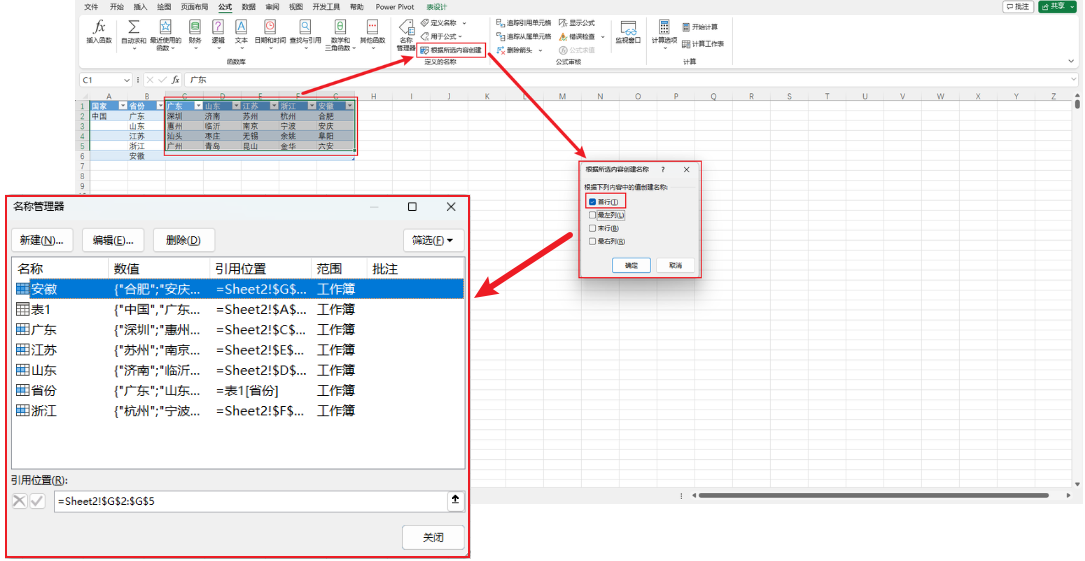
Task: Click the 批注 button at top right
Action: click(x=1018, y=6)
